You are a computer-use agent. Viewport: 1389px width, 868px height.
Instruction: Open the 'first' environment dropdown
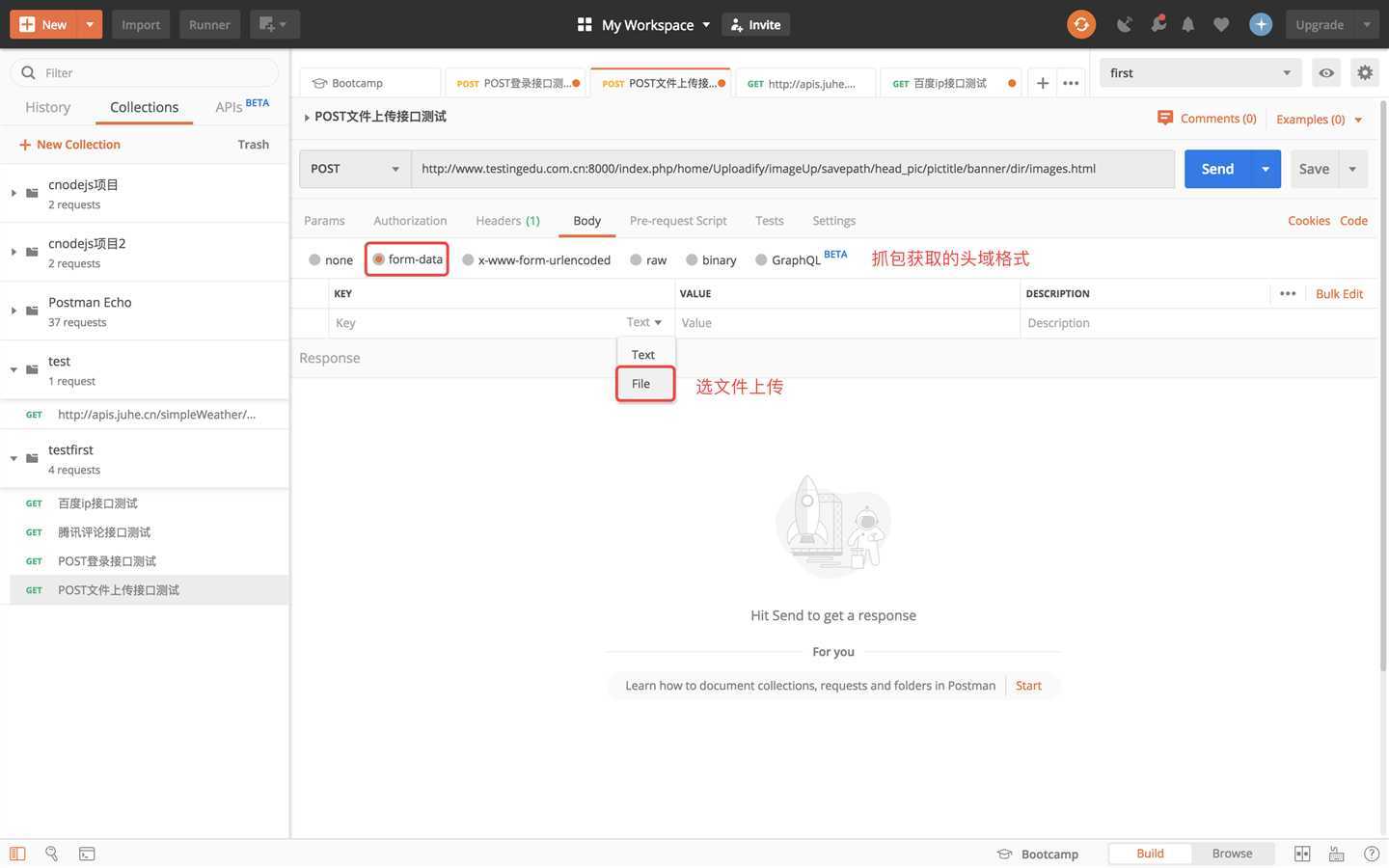coord(1200,72)
